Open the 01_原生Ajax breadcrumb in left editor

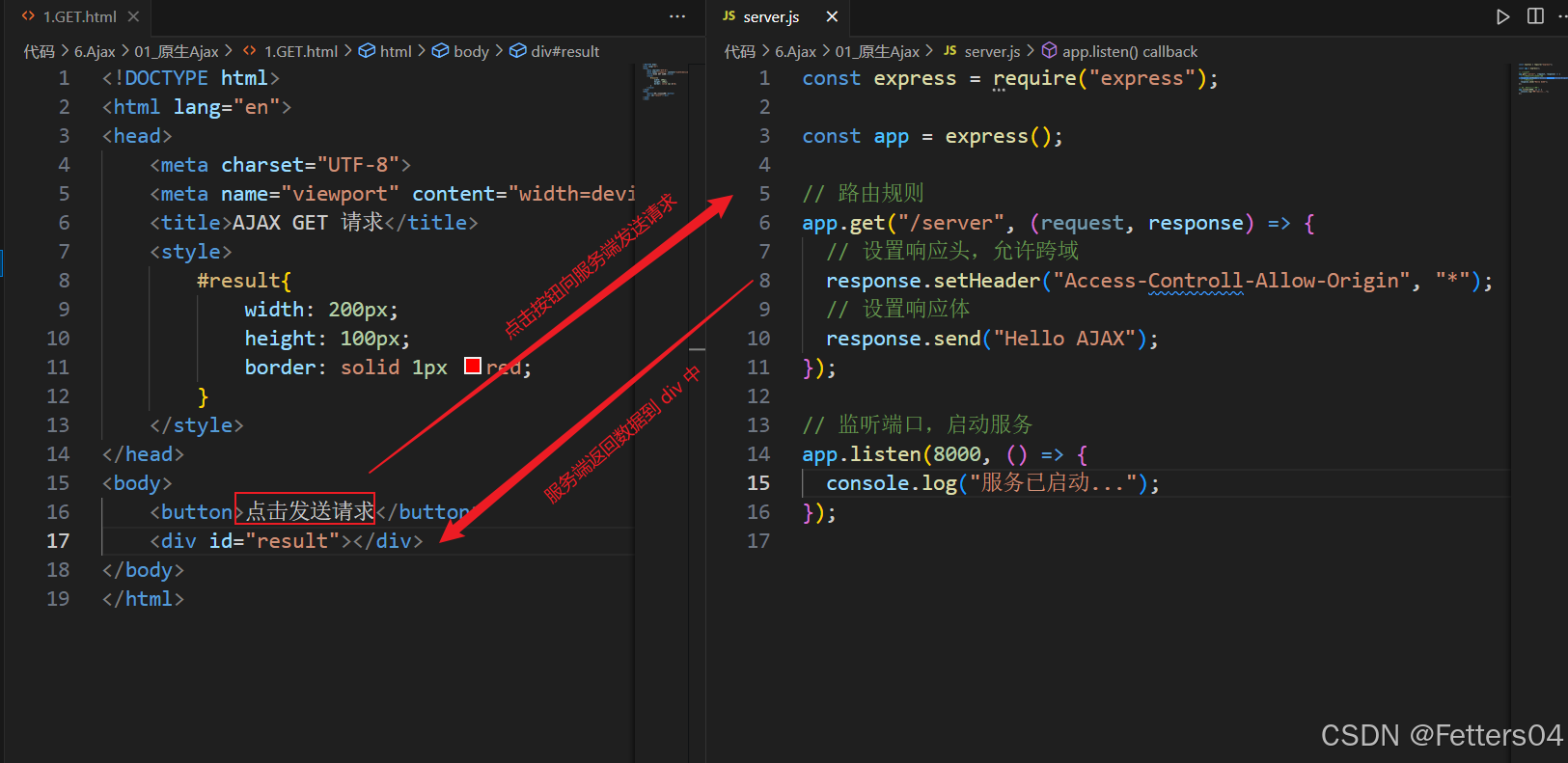coord(177,51)
